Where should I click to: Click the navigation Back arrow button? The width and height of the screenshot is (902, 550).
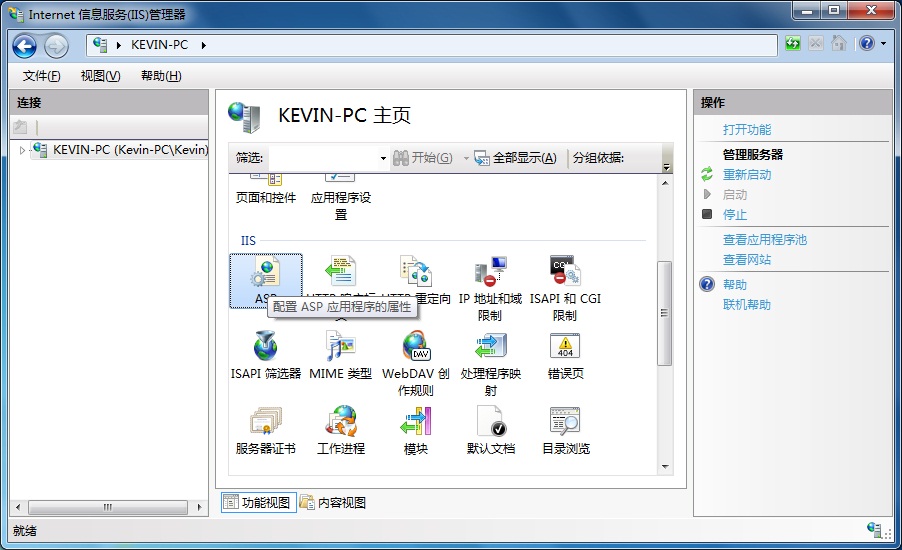pos(25,45)
